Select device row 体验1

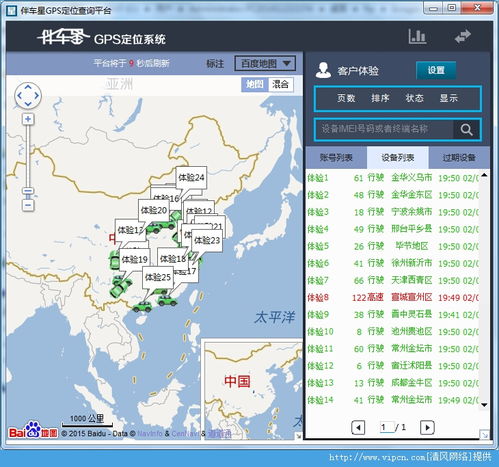pyautogui.click(x=393, y=178)
